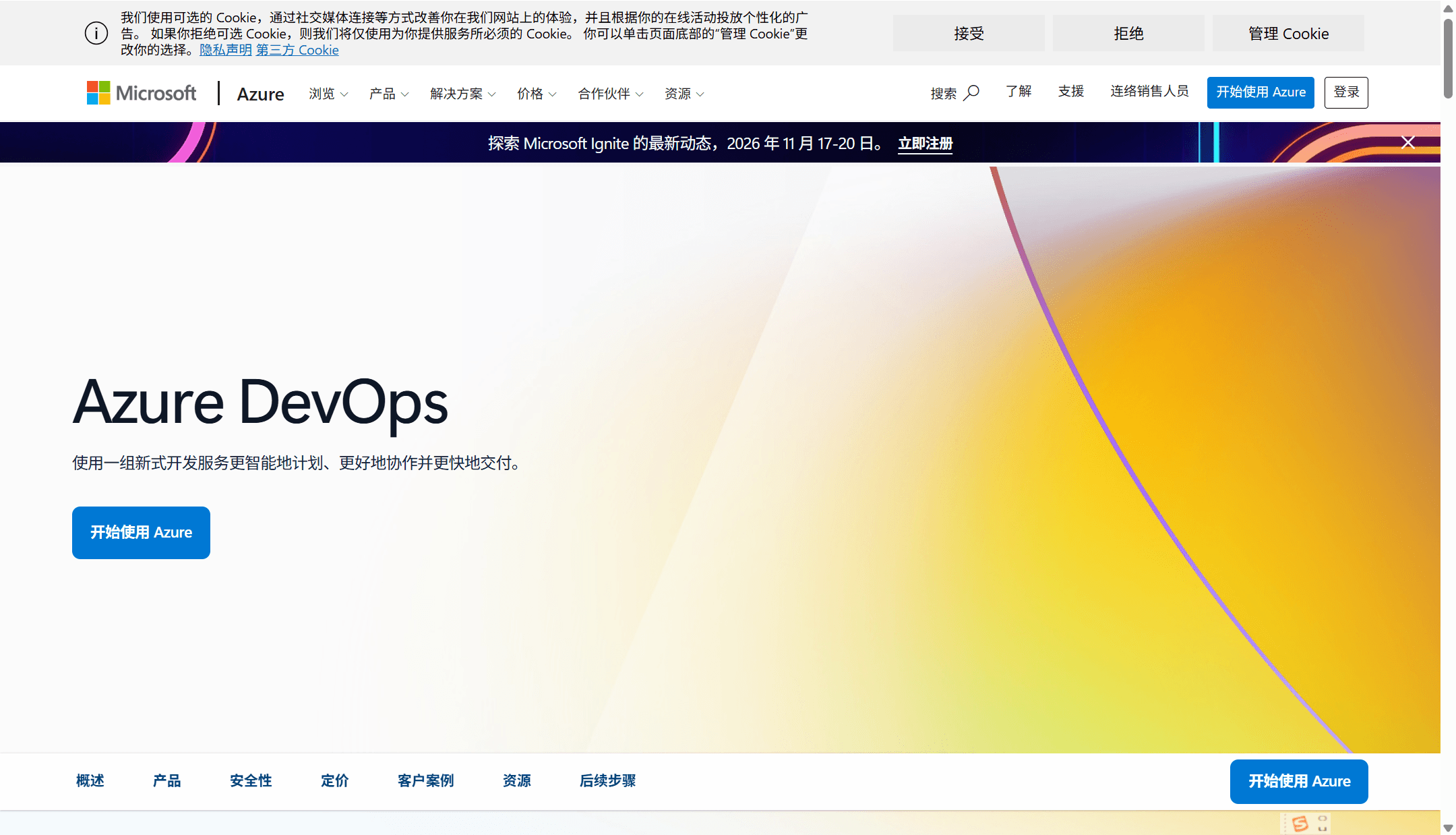This screenshot has height=835, width=1456.
Task: Expand the 资源 dropdown in top navigation
Action: 684,94
